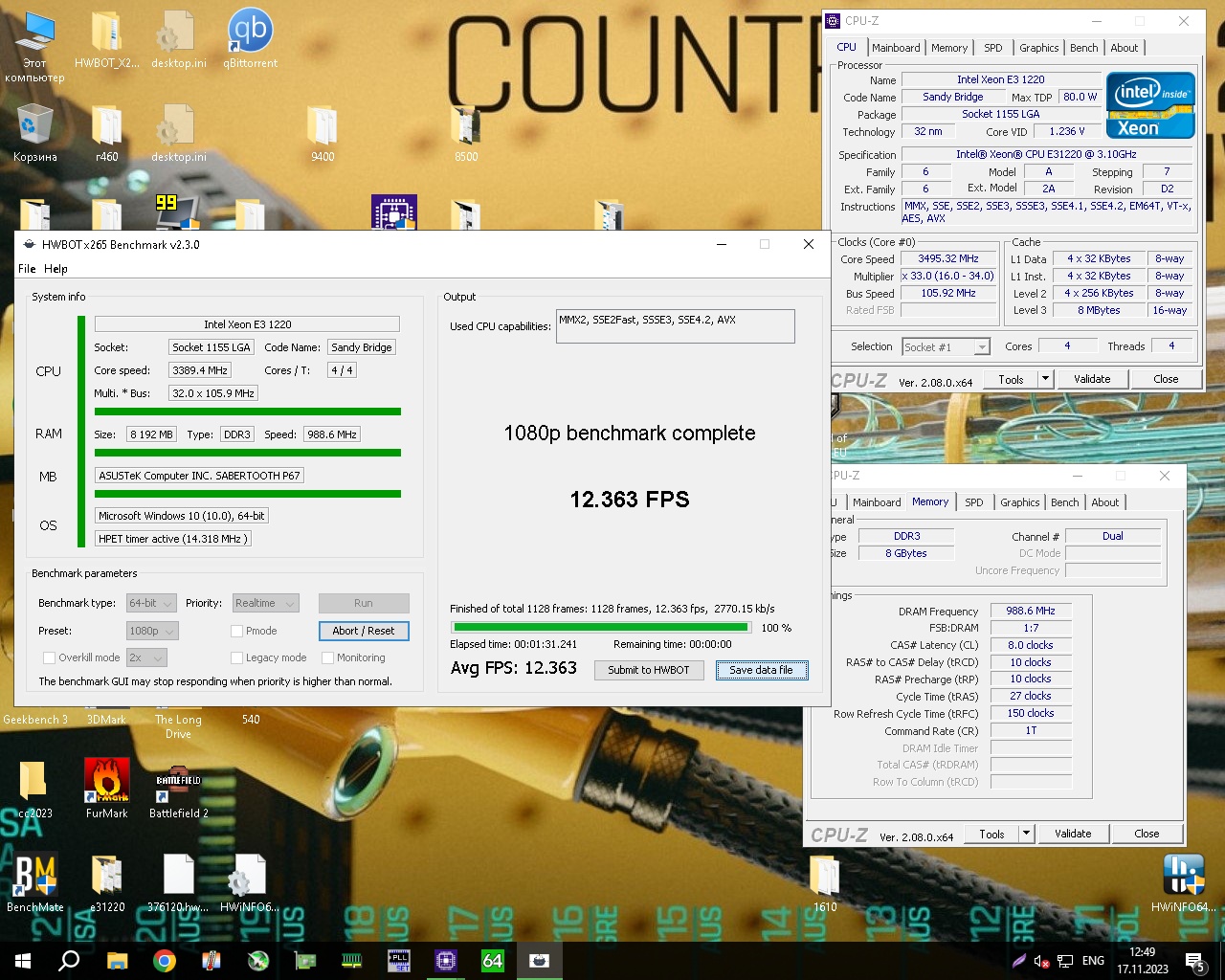Viewport: 1225px width, 980px height.
Task: Open CPU-Z Selection Socket #1 dropdown
Action: tap(946, 346)
